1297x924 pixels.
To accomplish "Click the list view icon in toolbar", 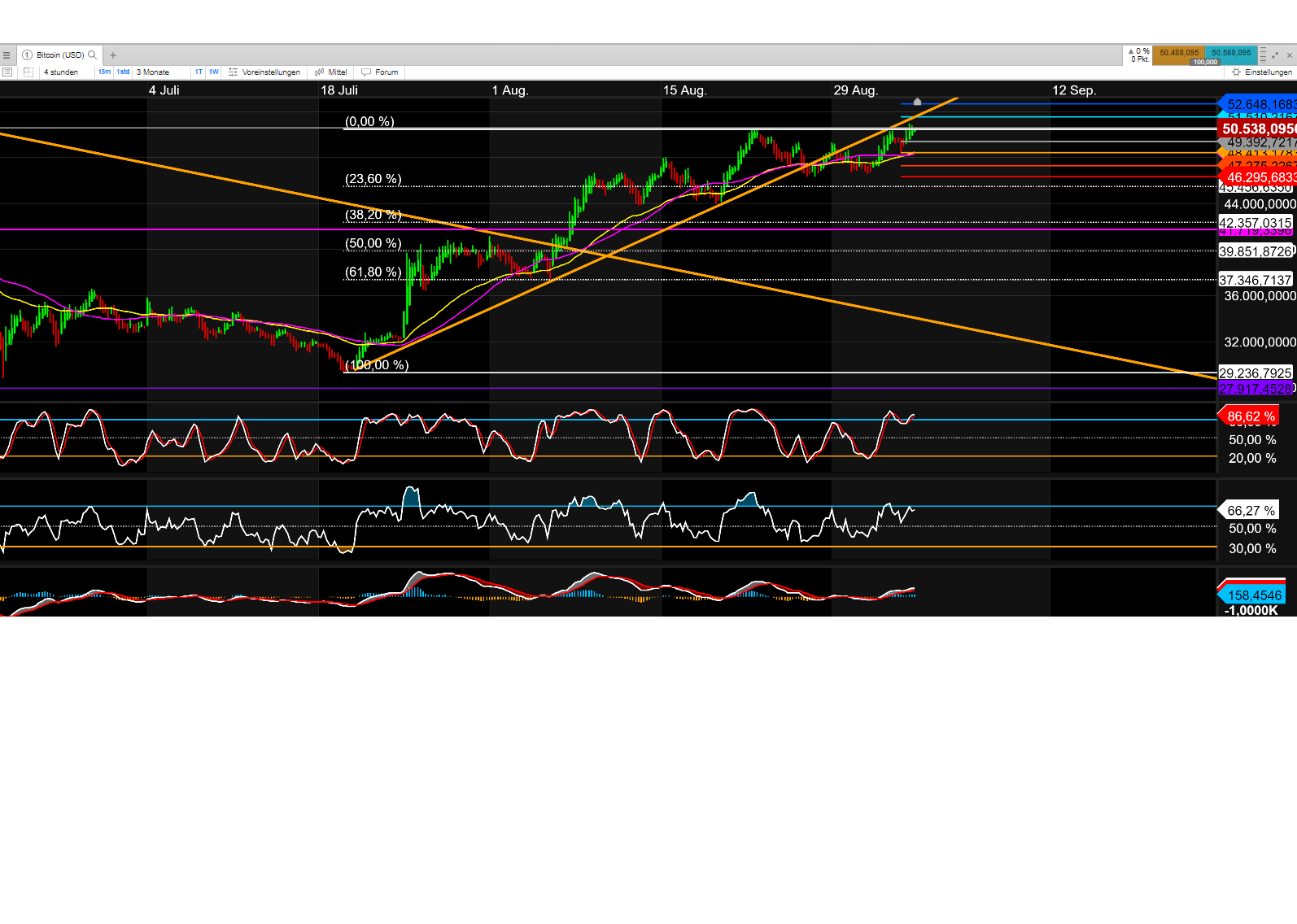I will click(7, 72).
